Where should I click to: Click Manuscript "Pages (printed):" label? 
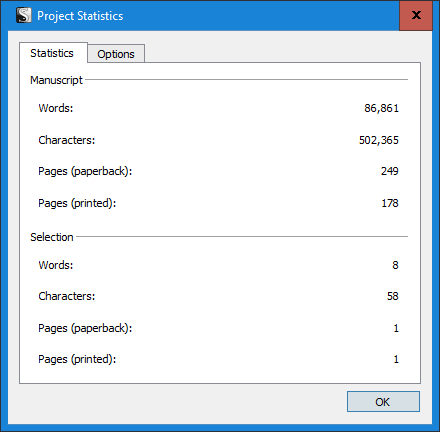77,203
